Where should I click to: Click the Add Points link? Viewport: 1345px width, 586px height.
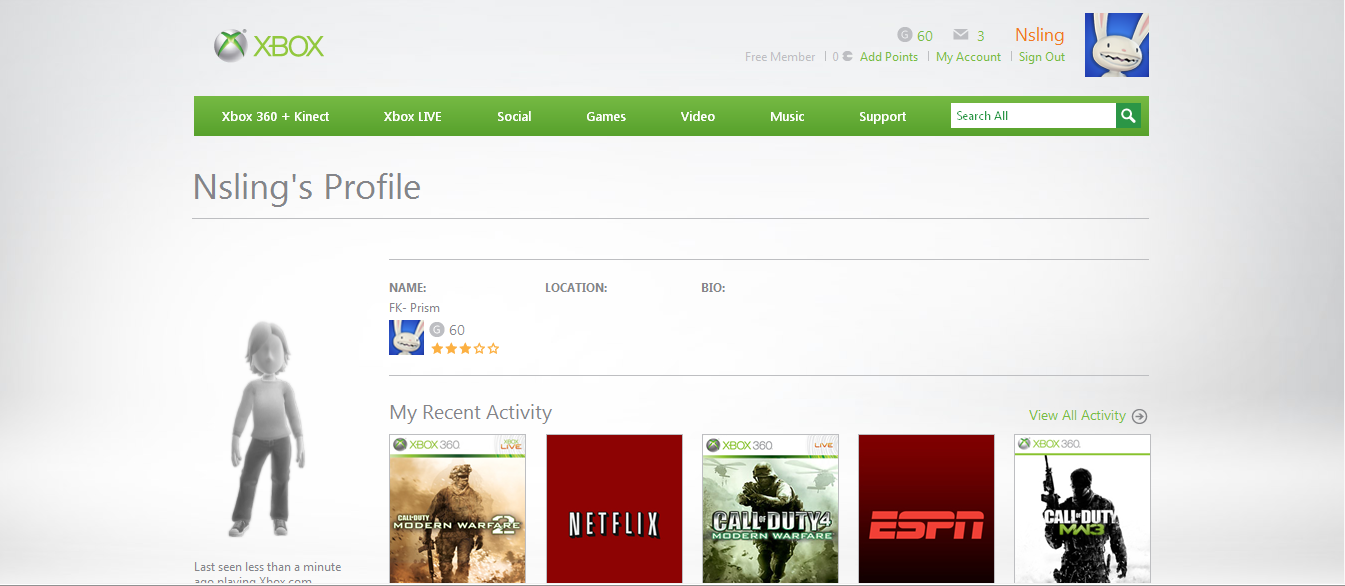[x=889, y=57]
